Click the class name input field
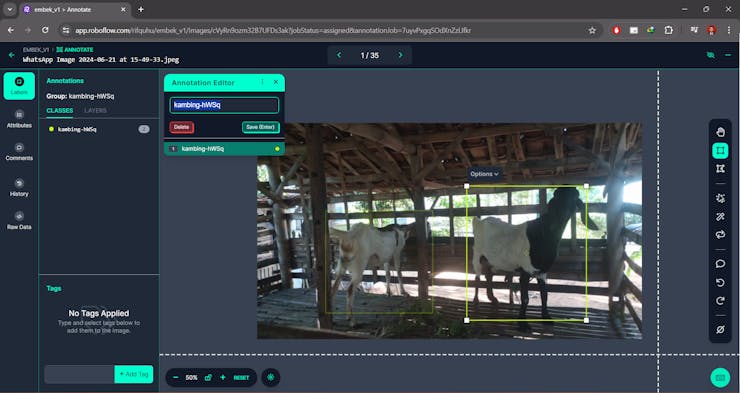The image size is (740, 393). 224,105
